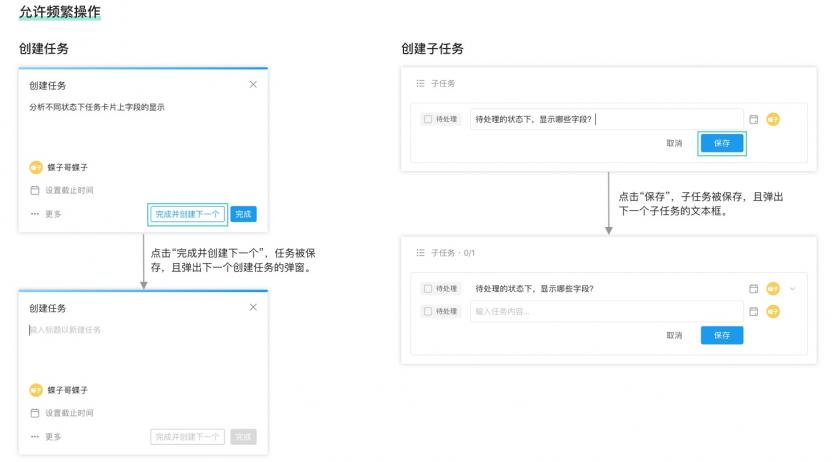Expand chevron on the saved subtask row

coord(793,289)
